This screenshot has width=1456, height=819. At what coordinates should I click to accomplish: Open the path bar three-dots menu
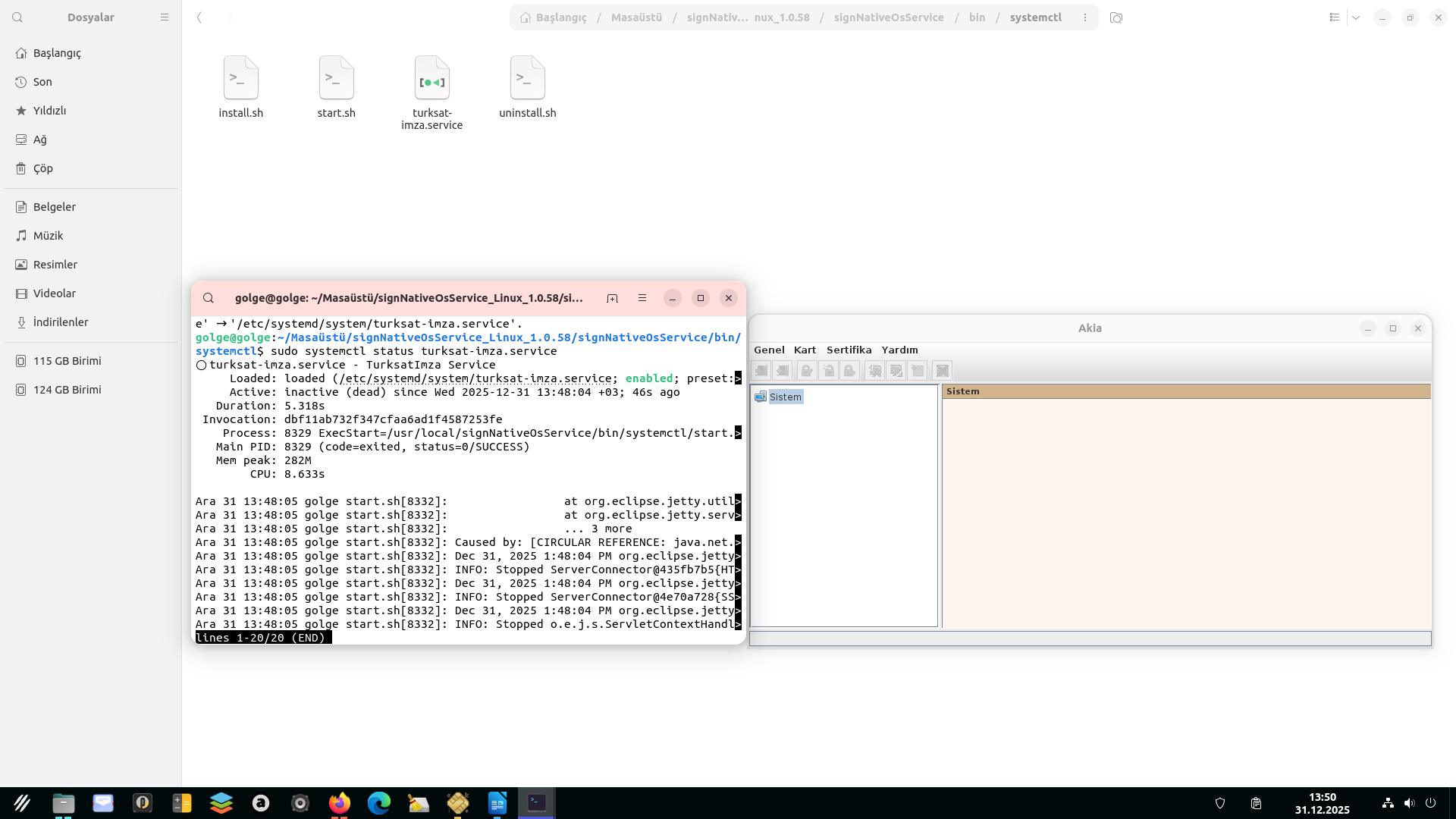click(x=1085, y=17)
